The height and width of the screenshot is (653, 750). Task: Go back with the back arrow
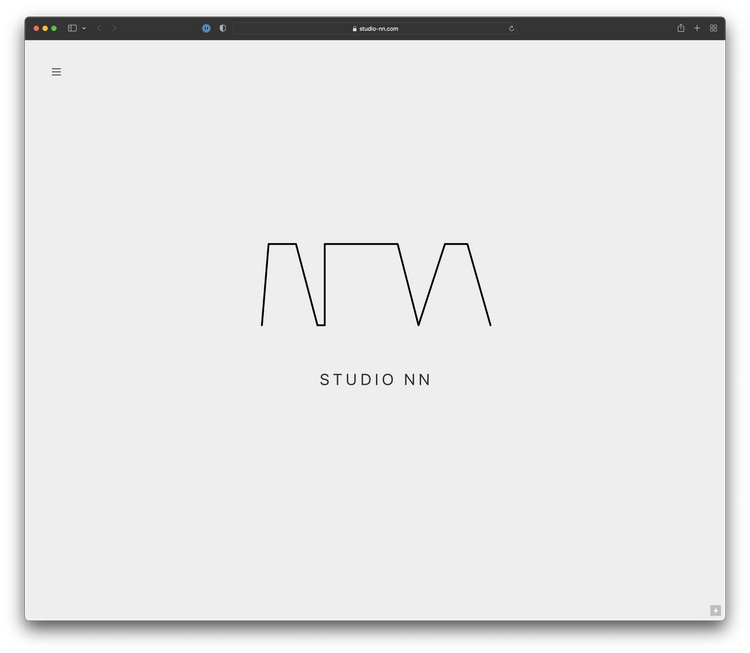pos(99,28)
